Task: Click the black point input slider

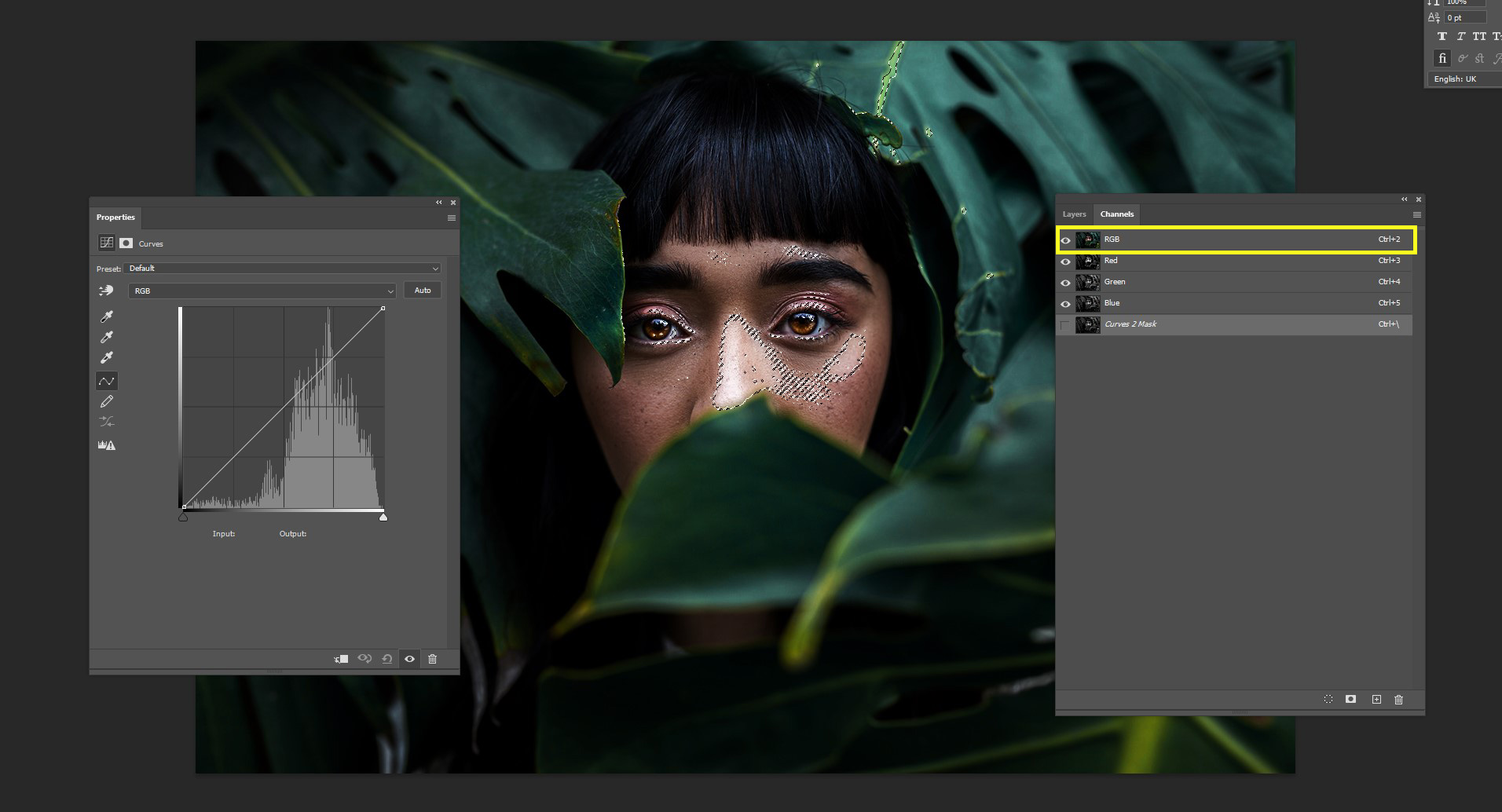Action: coord(183,518)
